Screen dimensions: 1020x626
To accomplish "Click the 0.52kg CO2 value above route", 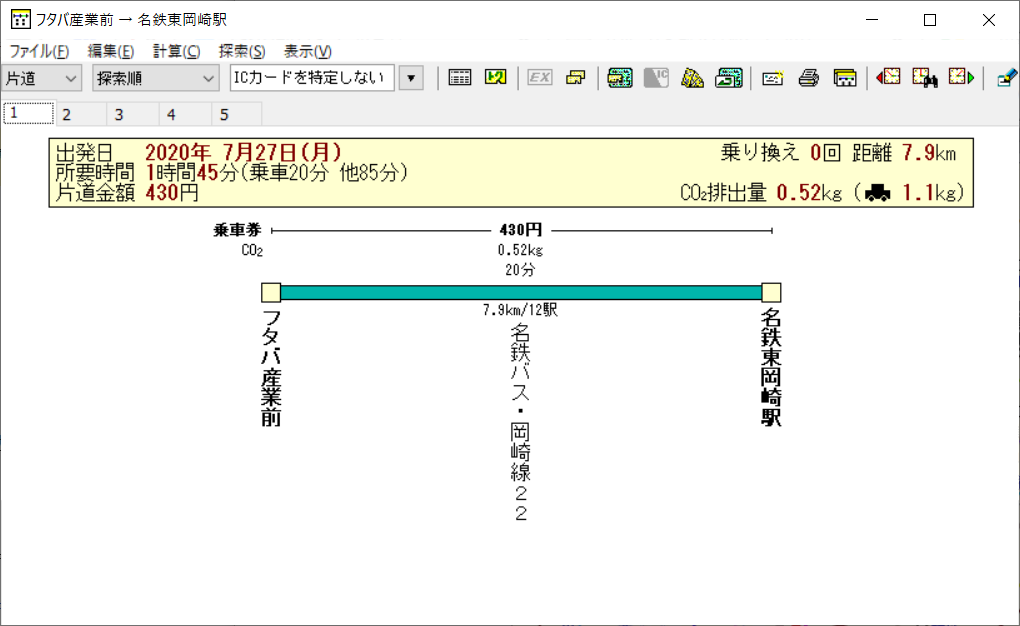I will 520,250.
